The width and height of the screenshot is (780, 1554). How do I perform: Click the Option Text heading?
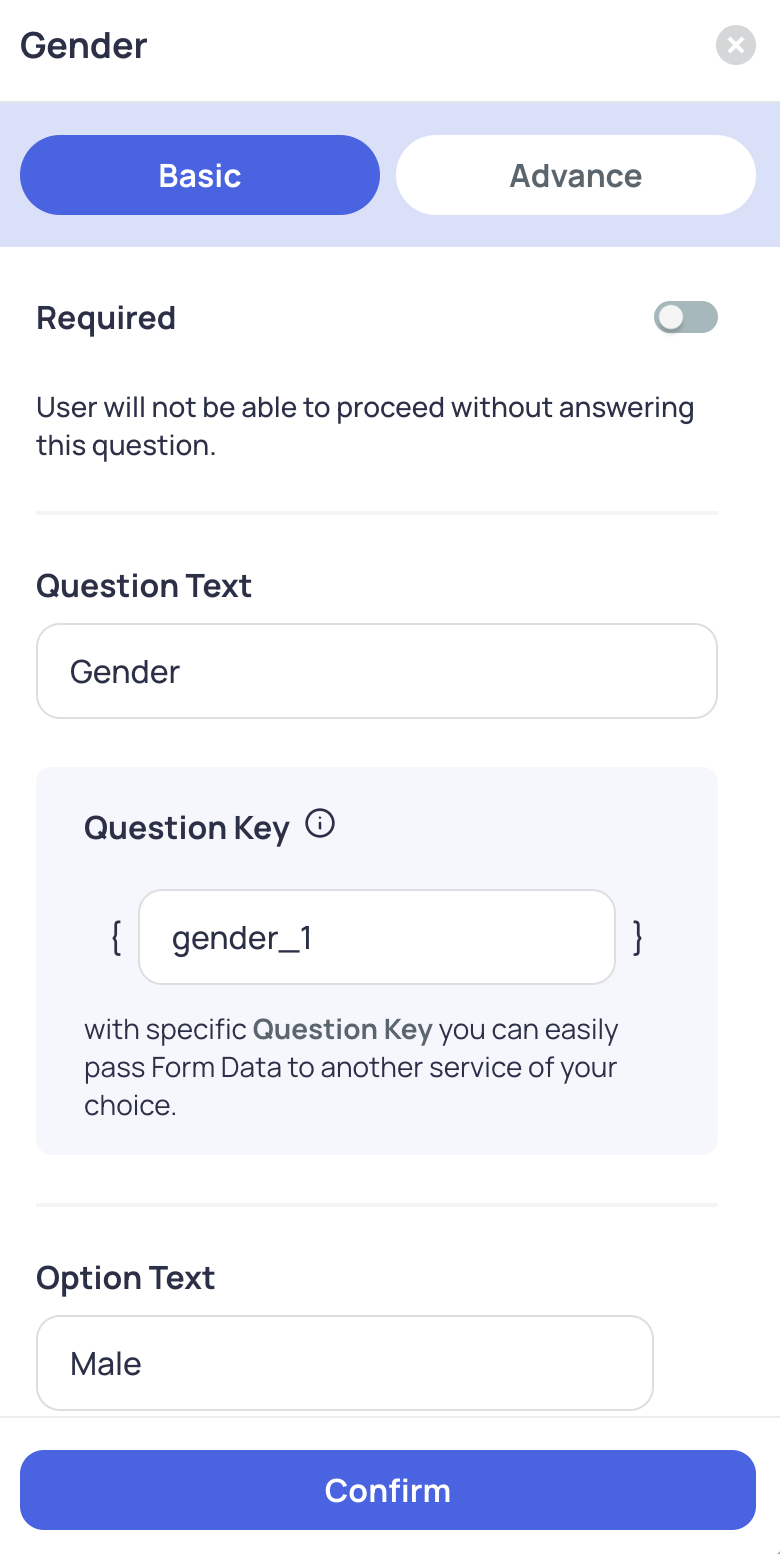(126, 1277)
